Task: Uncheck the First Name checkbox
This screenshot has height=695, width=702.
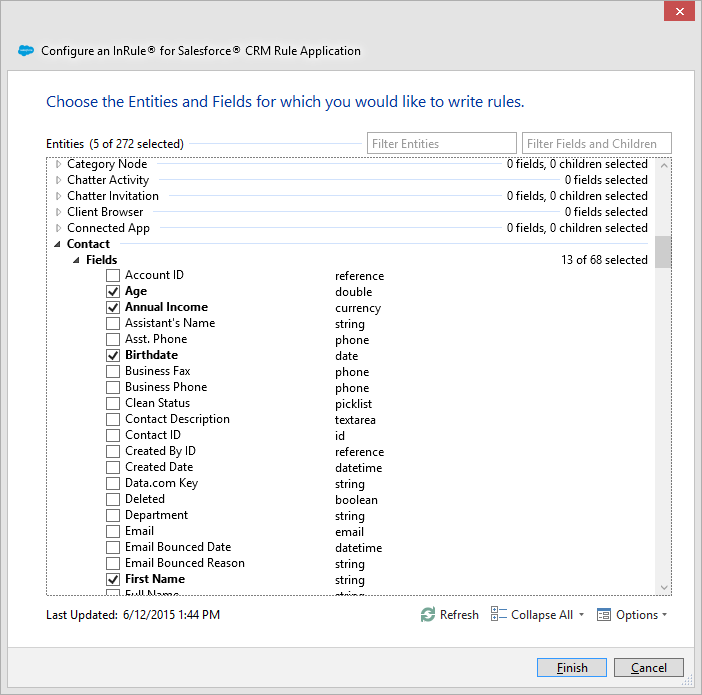Action: point(113,579)
